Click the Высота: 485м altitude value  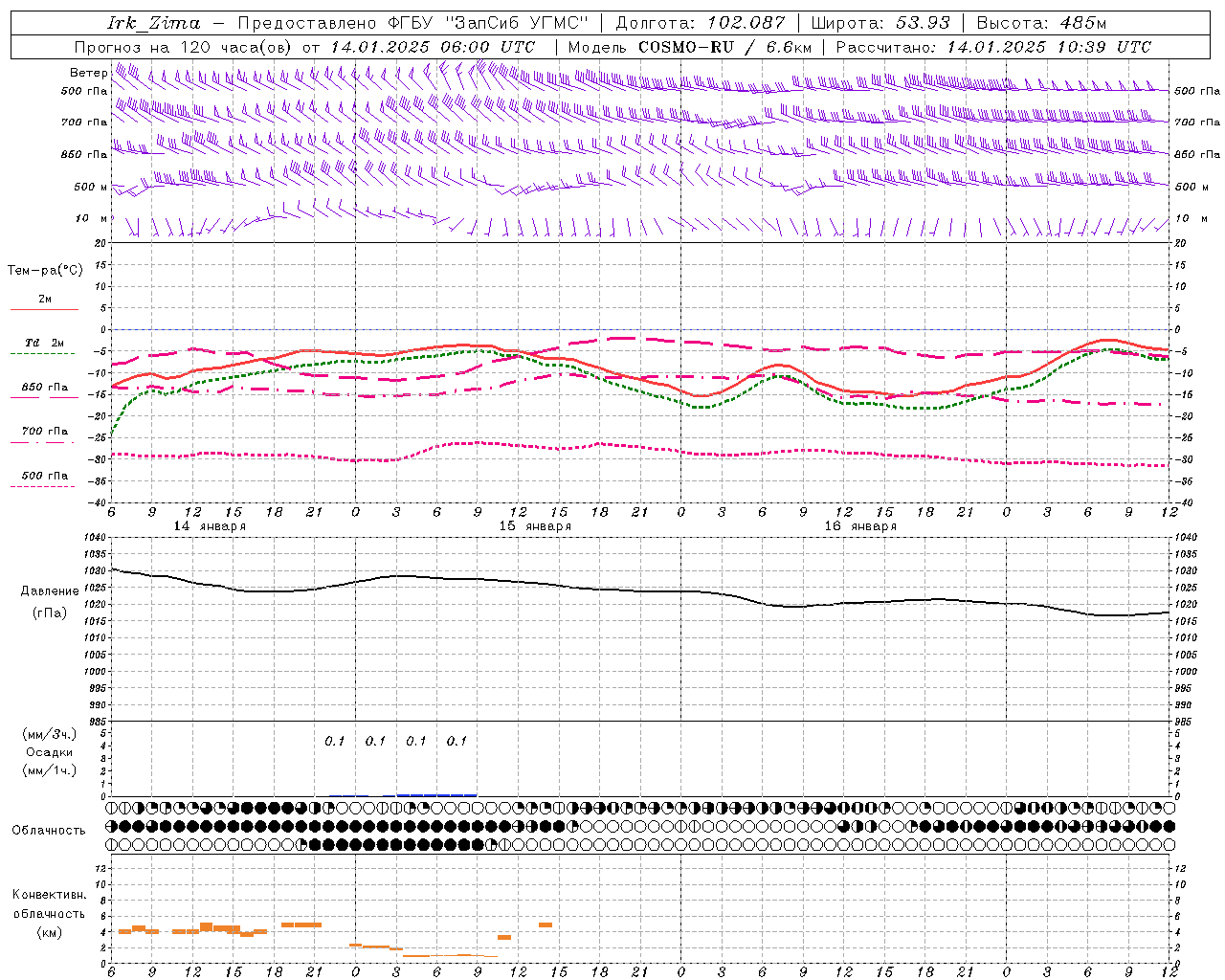click(1040, 23)
